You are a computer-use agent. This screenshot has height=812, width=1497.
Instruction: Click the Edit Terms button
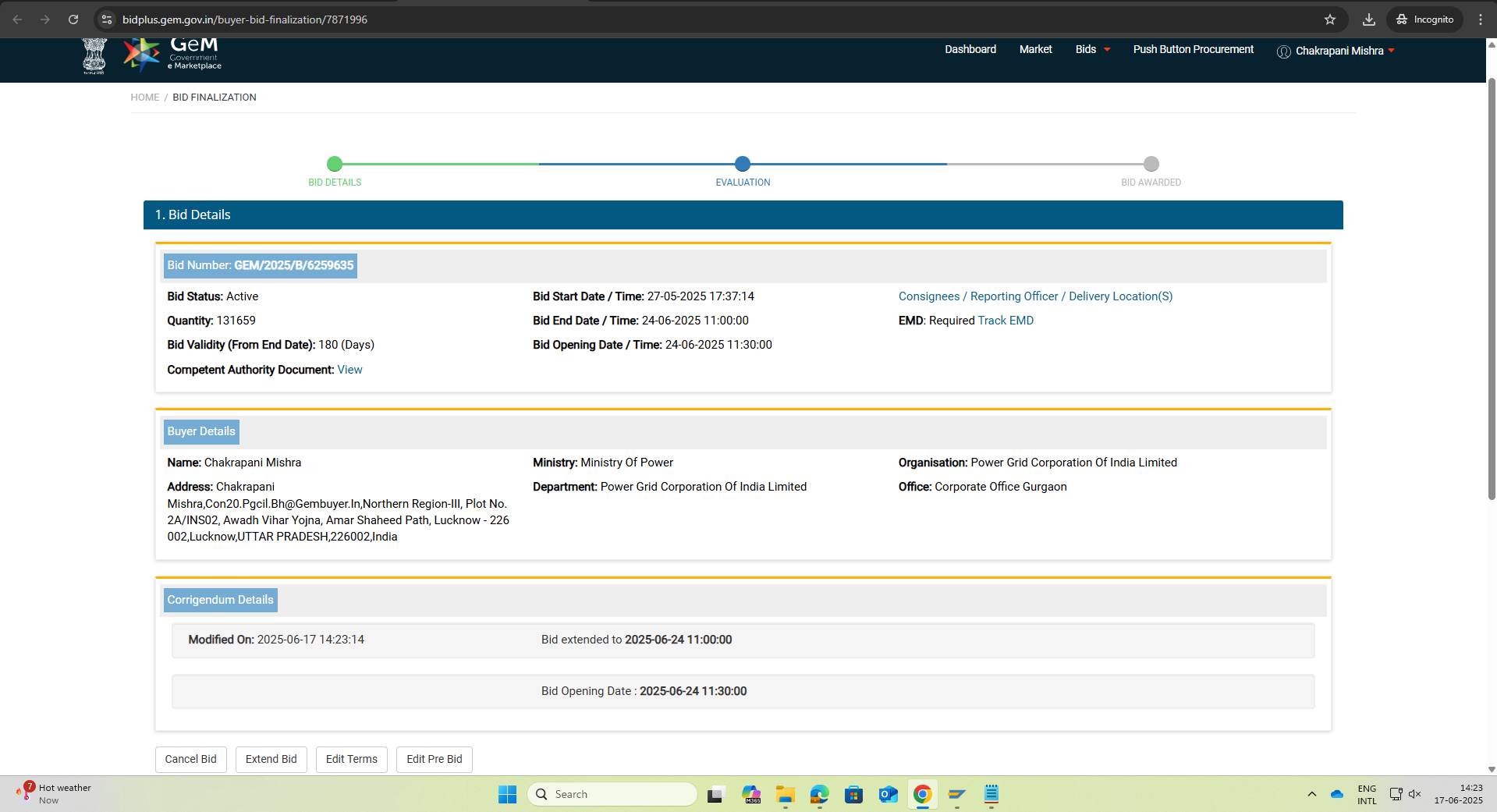tap(352, 759)
